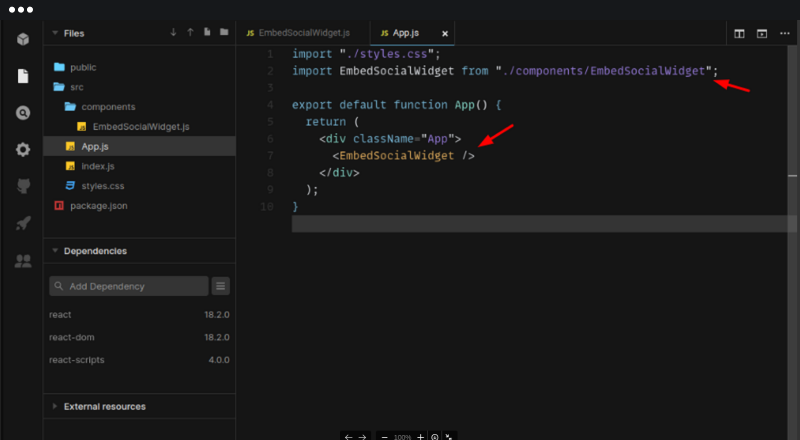Click the highlighted empty line below code

(539, 224)
